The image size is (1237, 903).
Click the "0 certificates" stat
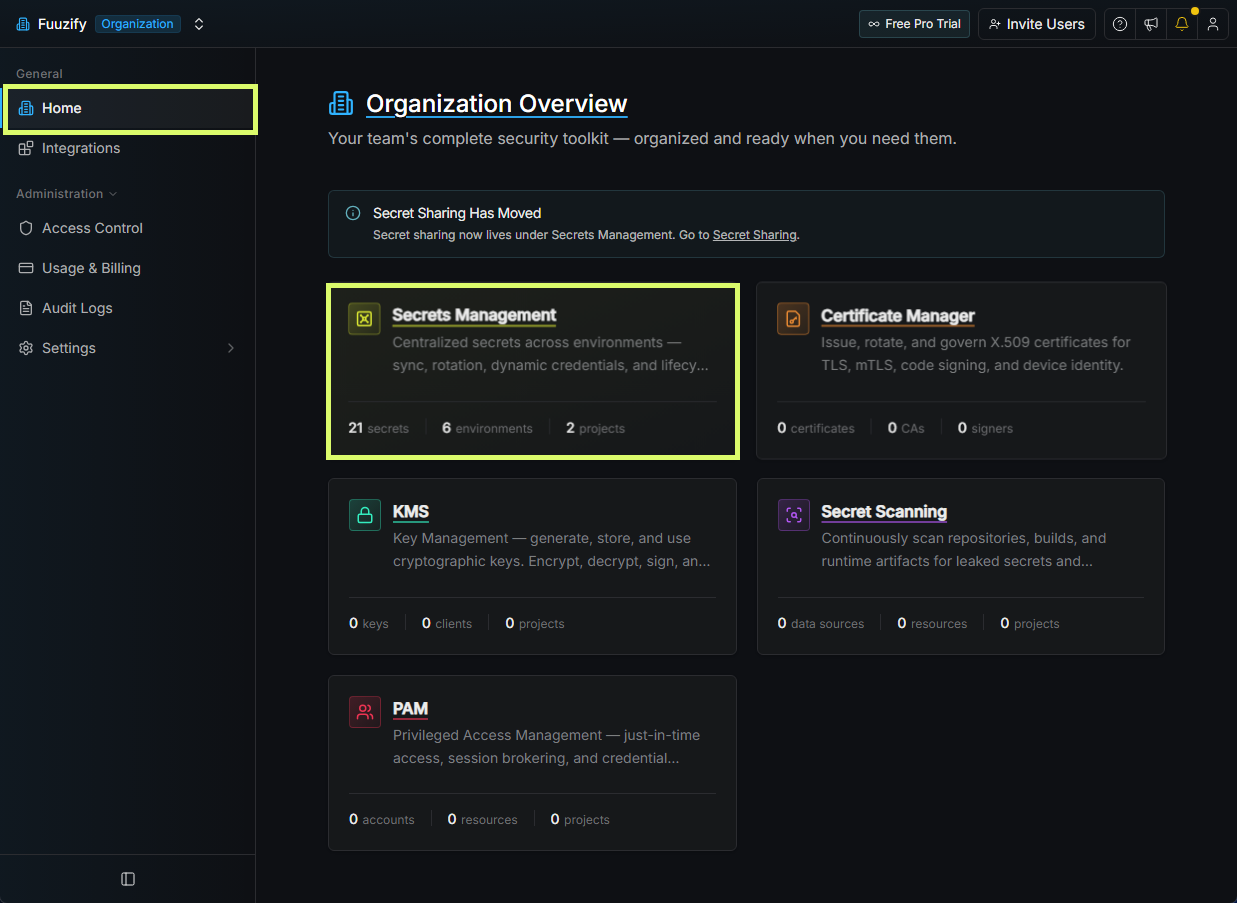pyautogui.click(x=816, y=428)
